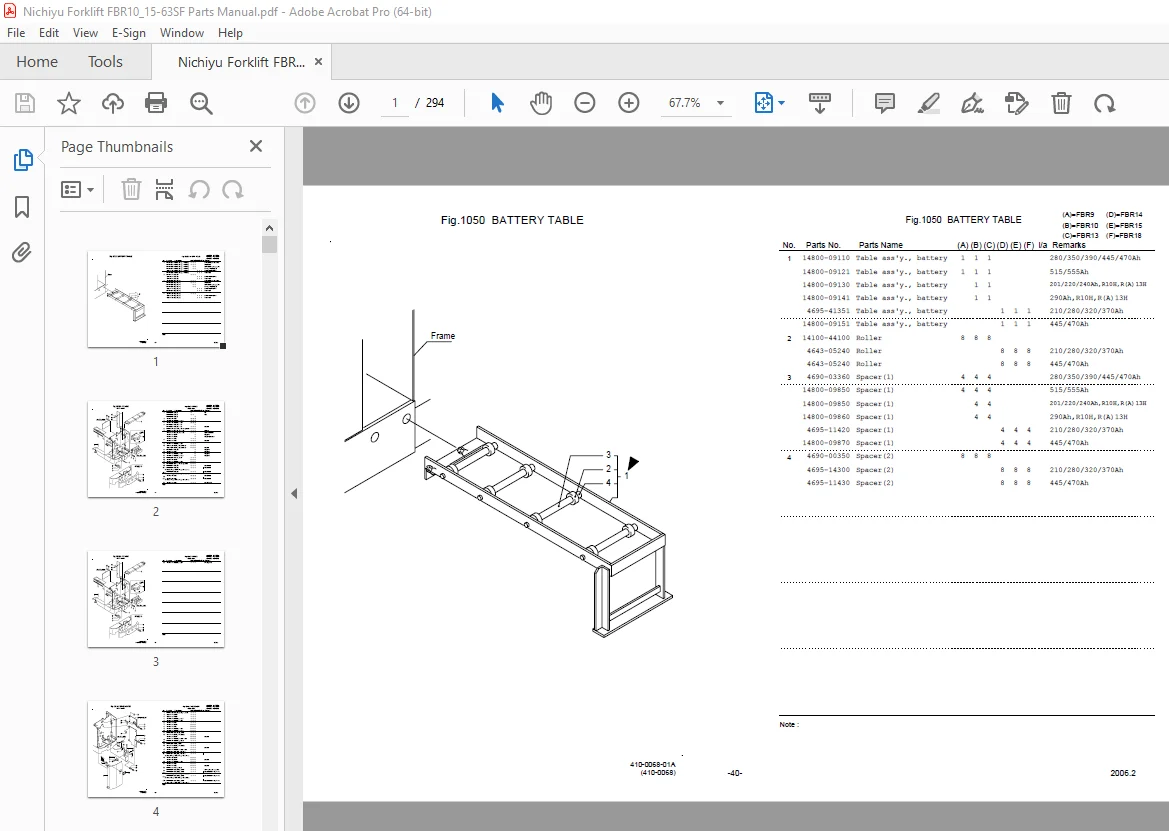This screenshot has height=831, width=1169.
Task: Open the Edit menu
Action: coord(48,33)
